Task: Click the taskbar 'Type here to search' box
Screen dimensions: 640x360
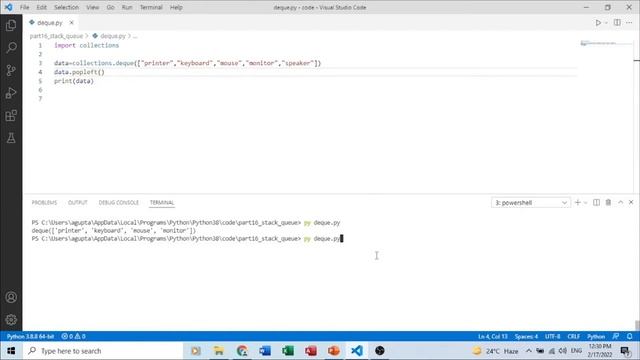Action: [102, 351]
